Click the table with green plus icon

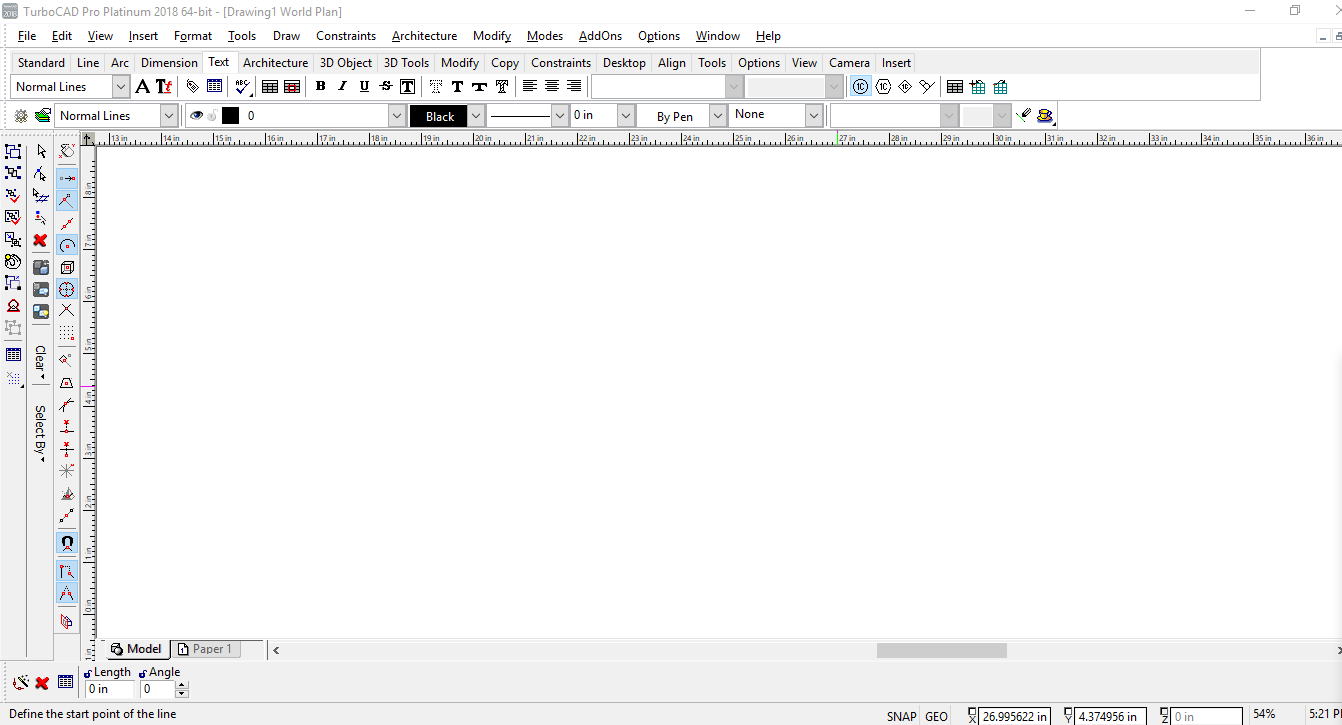978,87
